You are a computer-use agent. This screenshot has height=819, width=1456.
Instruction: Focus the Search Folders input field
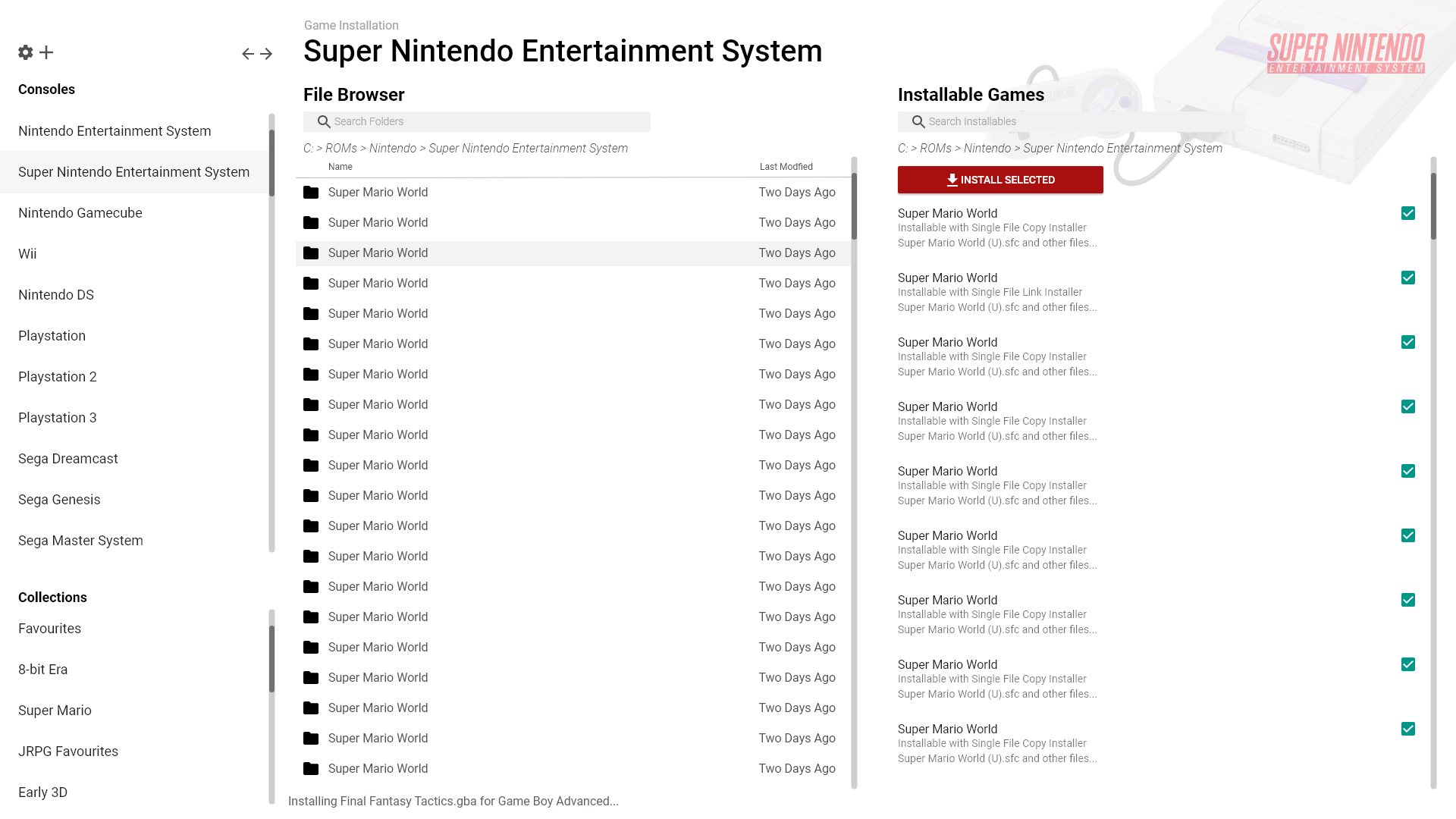(485, 122)
